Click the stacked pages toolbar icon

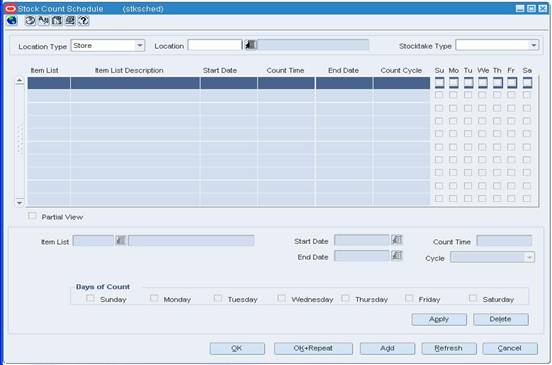(x=70, y=21)
